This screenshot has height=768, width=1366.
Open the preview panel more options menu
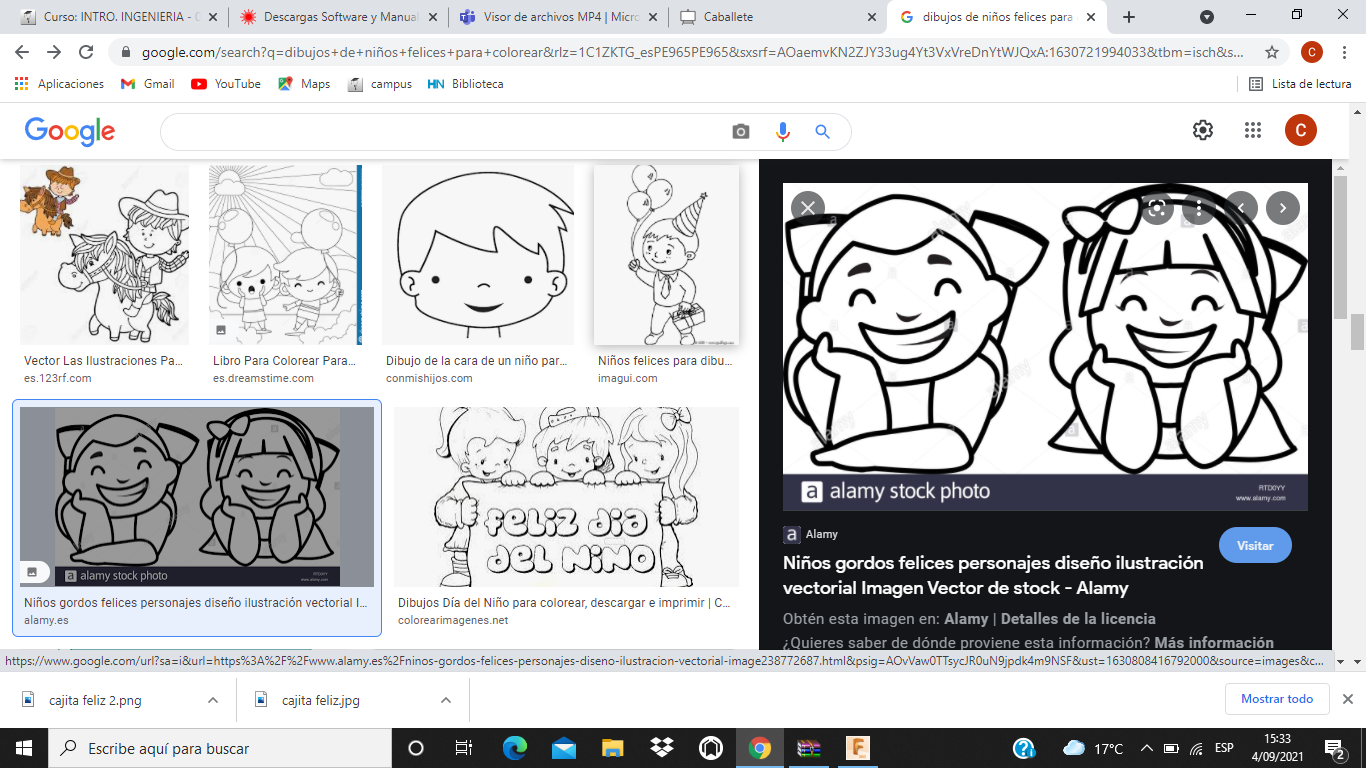(1198, 208)
